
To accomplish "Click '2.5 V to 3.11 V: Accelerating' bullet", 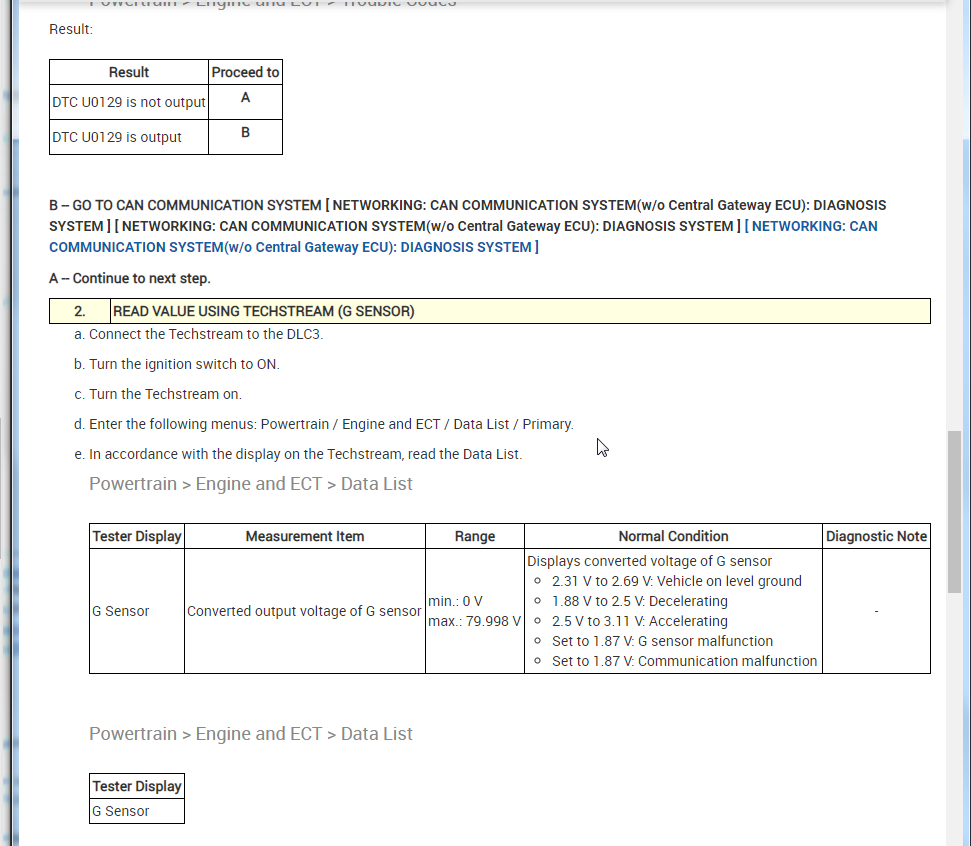I will 640,621.
